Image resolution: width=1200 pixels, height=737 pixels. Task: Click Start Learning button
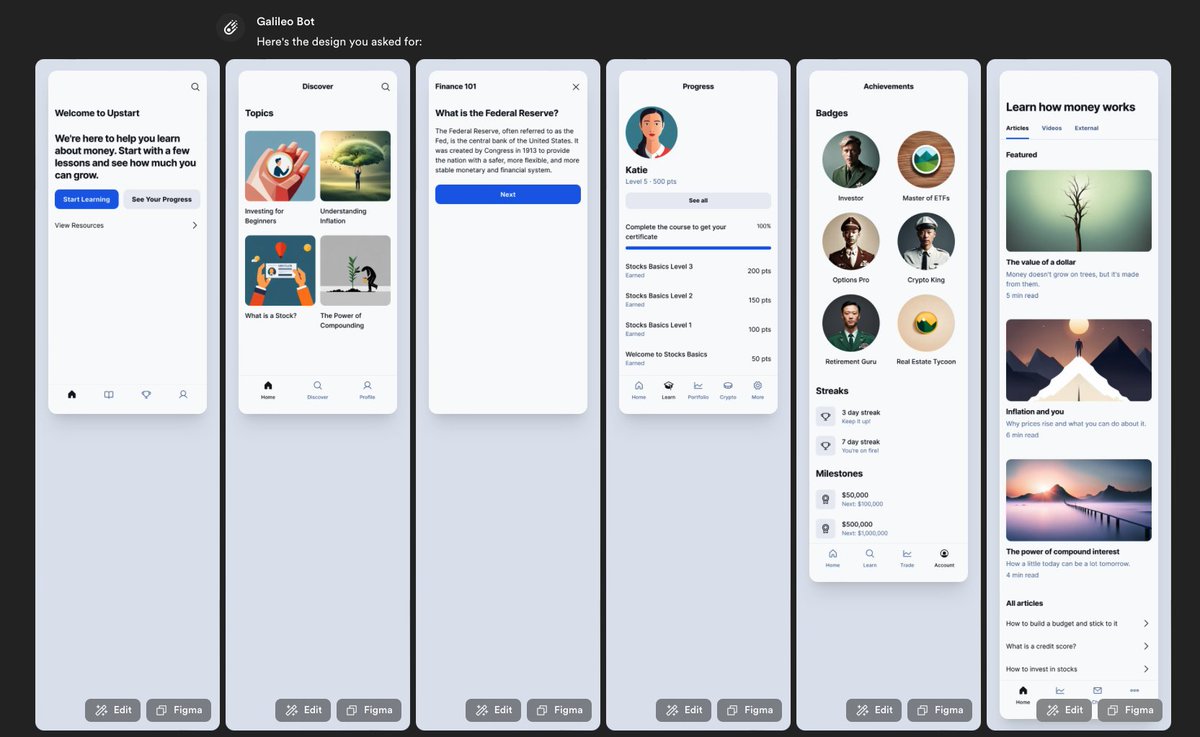click(87, 199)
